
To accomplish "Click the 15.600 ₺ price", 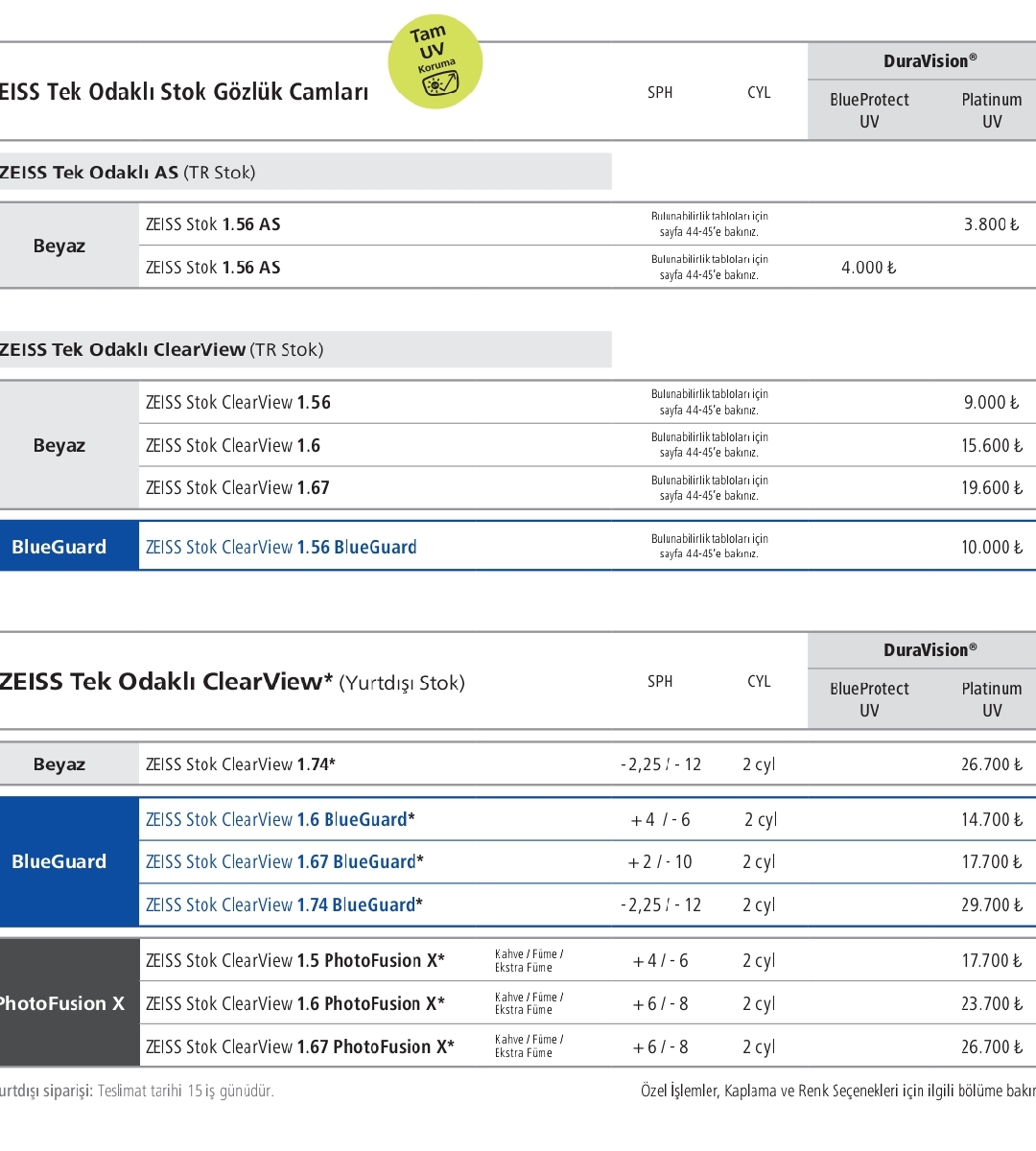I will [991, 446].
